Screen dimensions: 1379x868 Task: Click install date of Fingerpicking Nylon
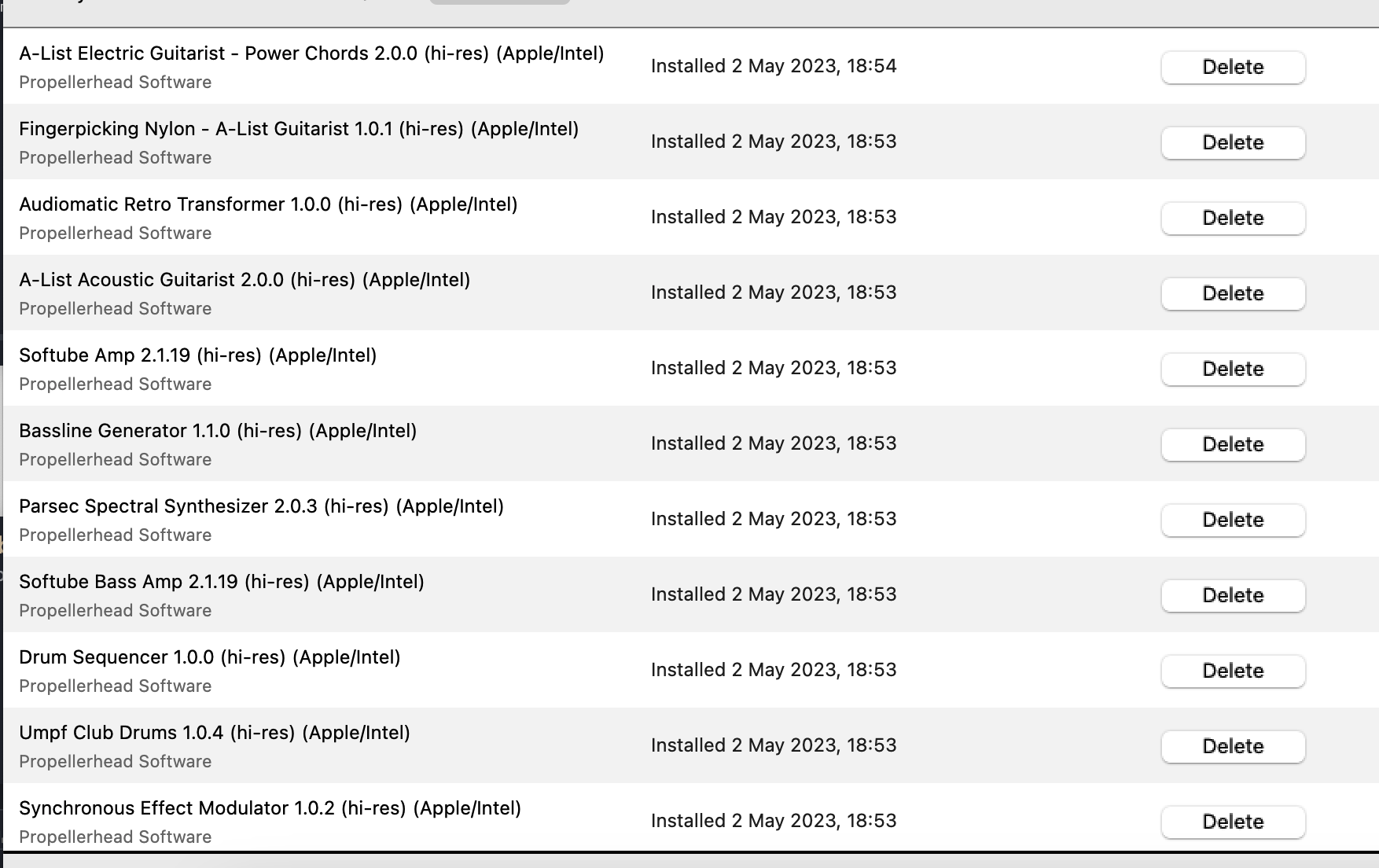point(774,142)
